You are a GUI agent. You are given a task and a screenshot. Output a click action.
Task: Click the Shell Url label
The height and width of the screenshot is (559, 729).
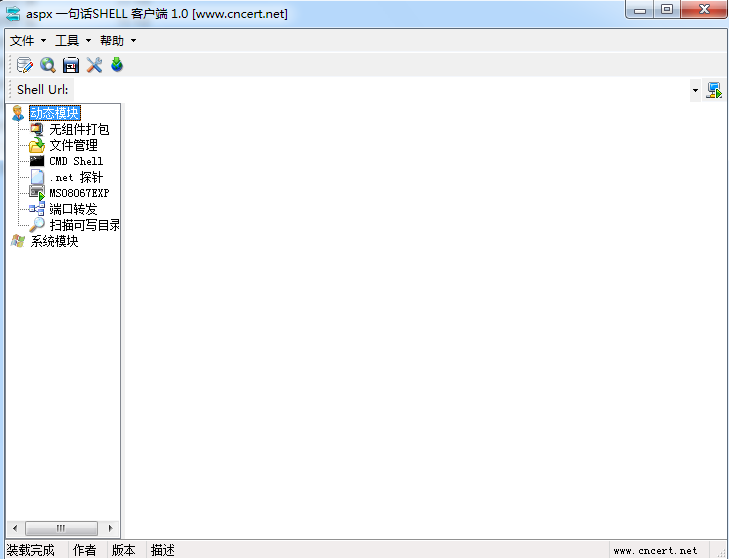click(x=43, y=89)
